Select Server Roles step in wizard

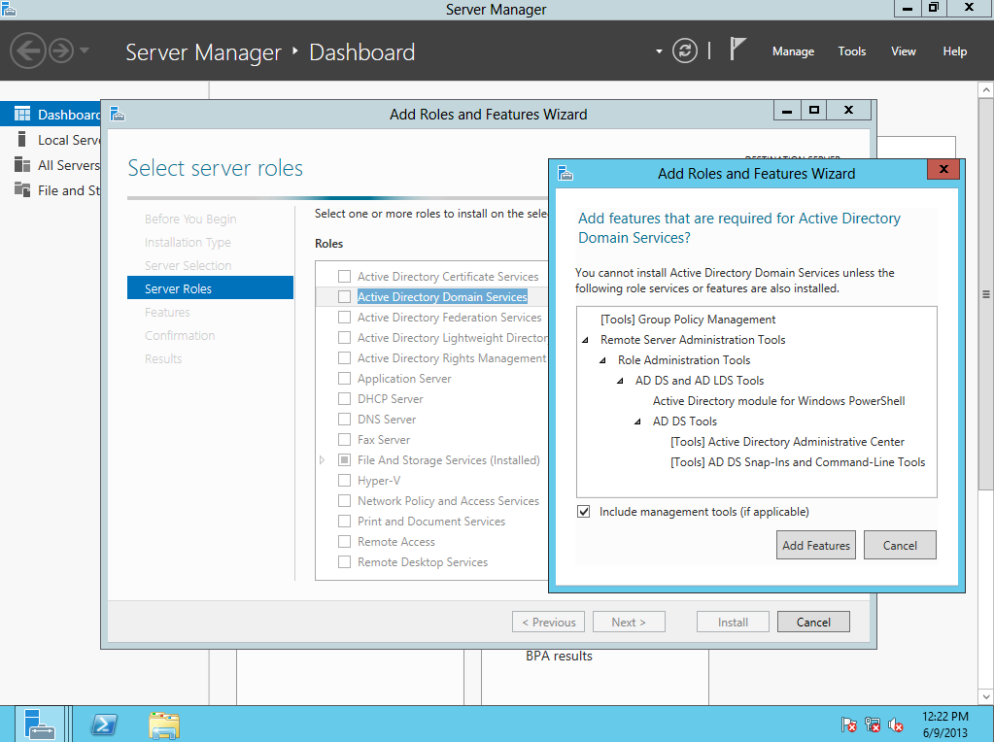point(210,288)
